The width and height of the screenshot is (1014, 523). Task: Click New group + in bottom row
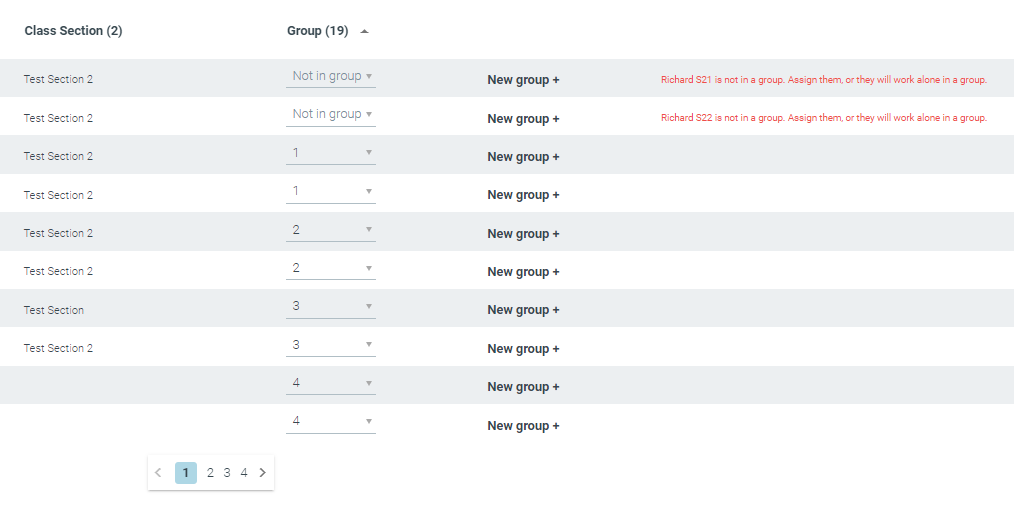pyautogui.click(x=523, y=425)
